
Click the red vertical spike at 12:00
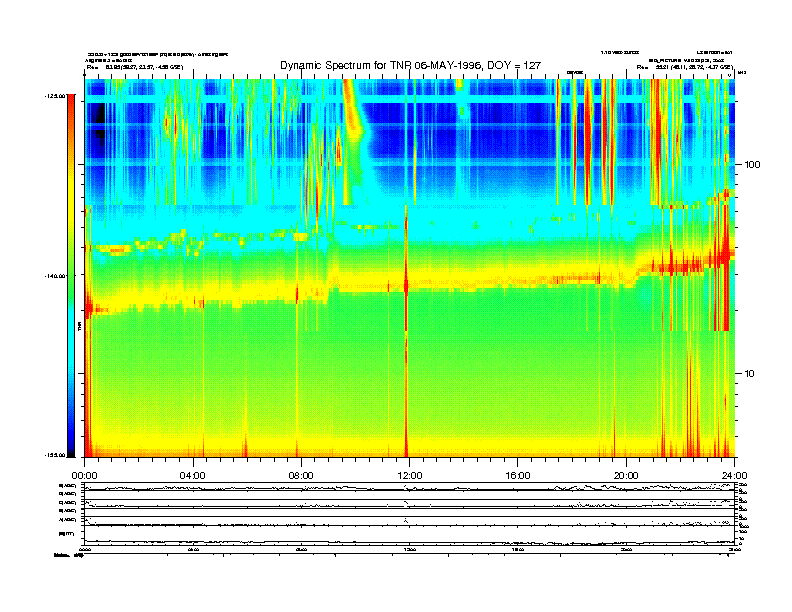[406, 280]
